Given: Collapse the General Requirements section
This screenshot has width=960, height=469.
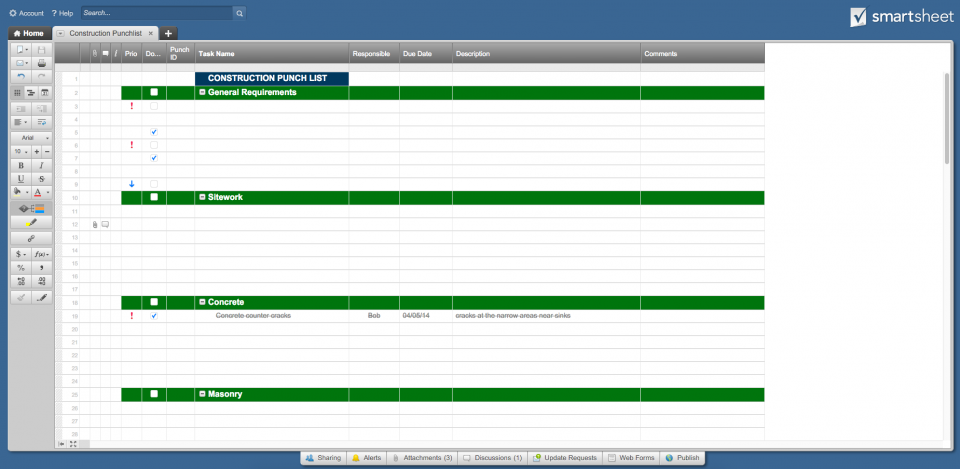Looking at the screenshot, I should (x=202, y=92).
